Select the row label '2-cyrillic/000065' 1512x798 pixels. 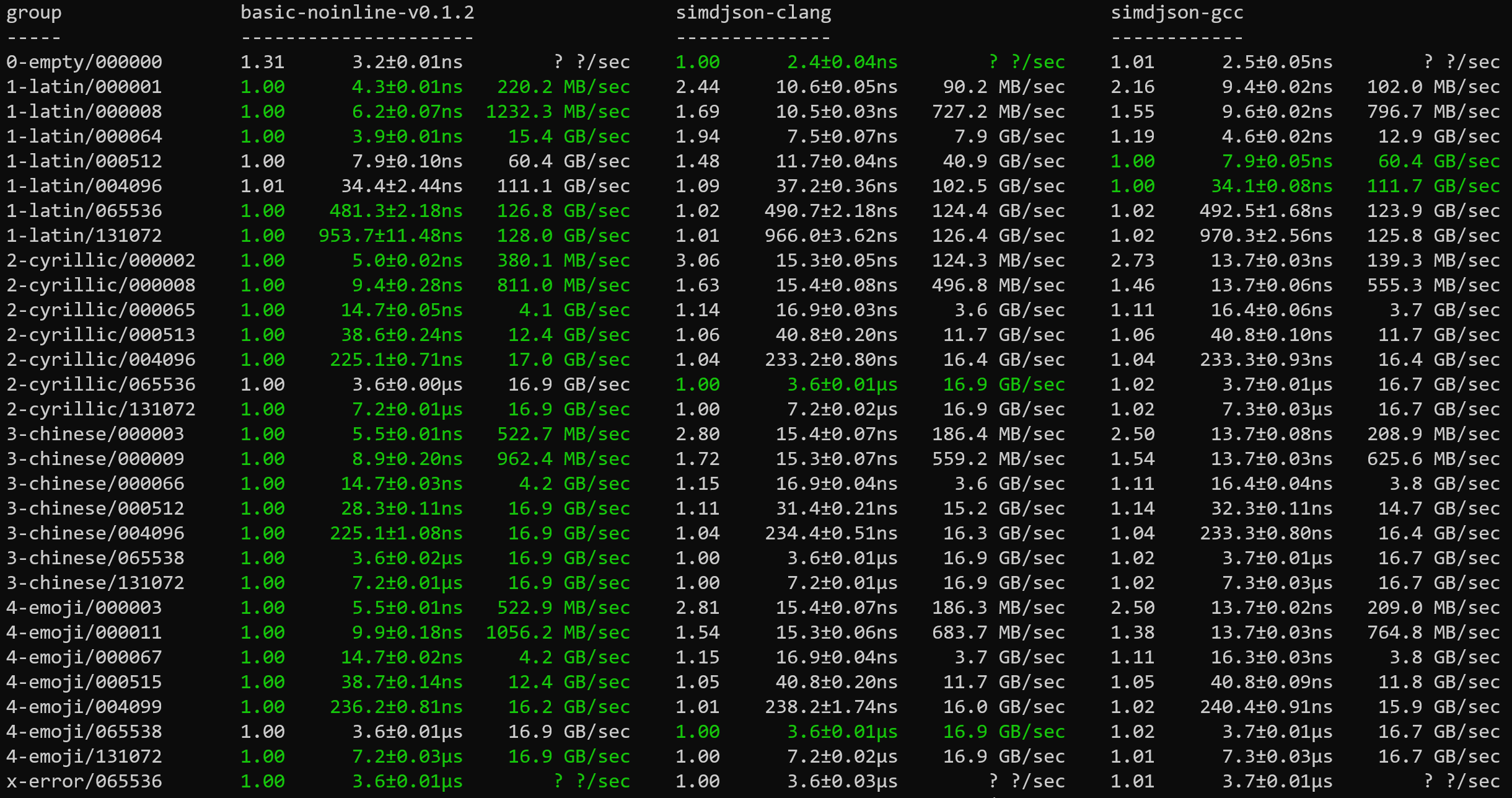101,310
